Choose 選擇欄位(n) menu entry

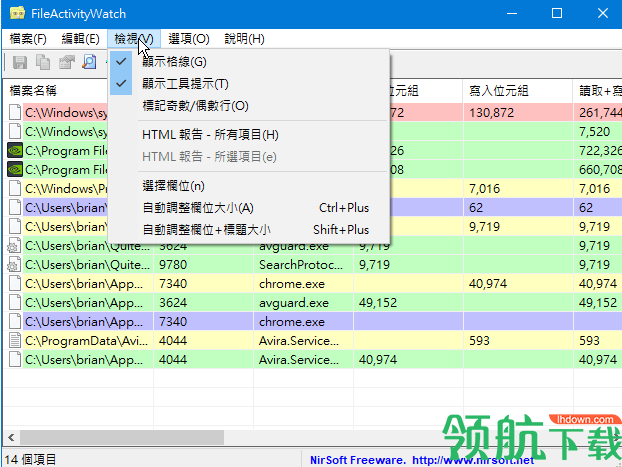[249, 186]
